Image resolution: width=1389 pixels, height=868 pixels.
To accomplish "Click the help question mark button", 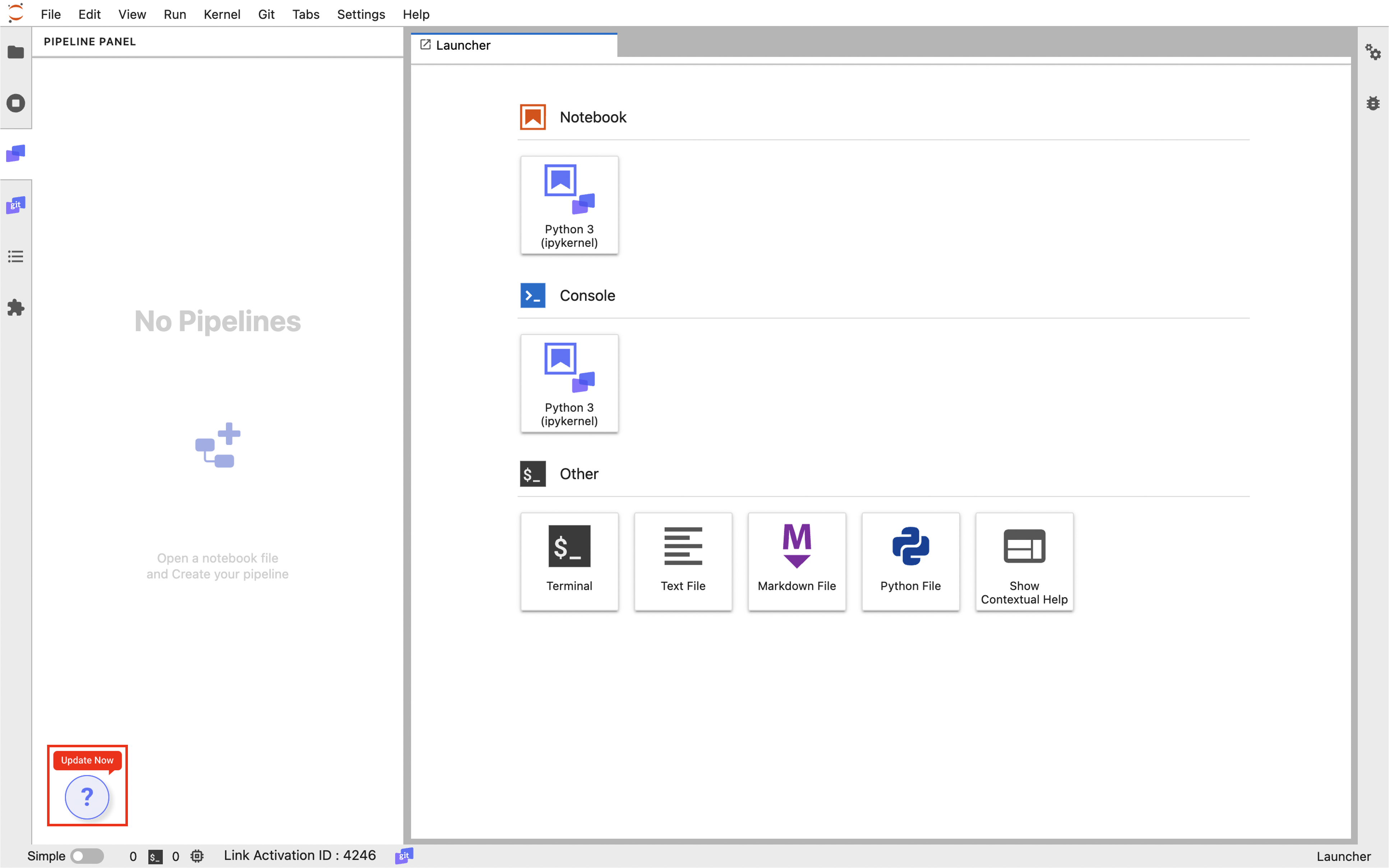I will point(87,797).
